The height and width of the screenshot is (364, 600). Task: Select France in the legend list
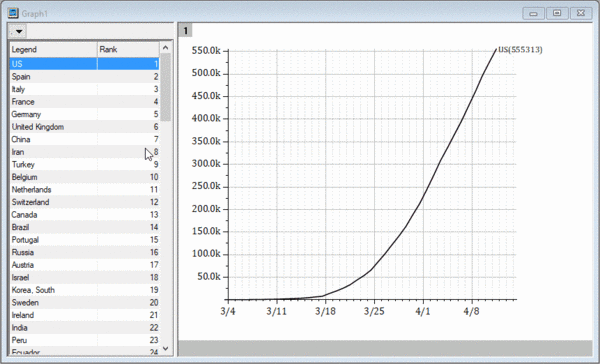click(85, 102)
